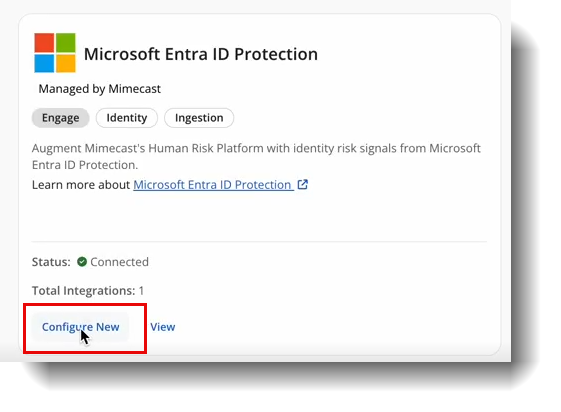
Task: Click the red square of Microsoft logo
Action: [44, 43]
